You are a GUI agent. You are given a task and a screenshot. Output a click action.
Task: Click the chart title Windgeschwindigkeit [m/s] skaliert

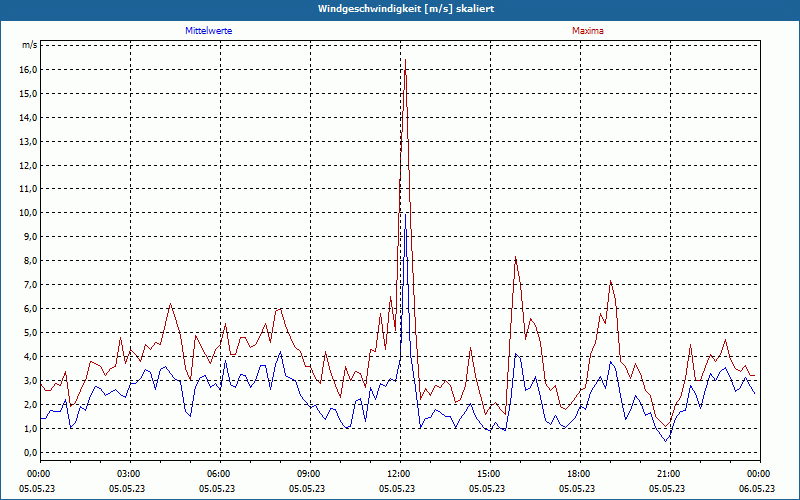pos(406,9)
